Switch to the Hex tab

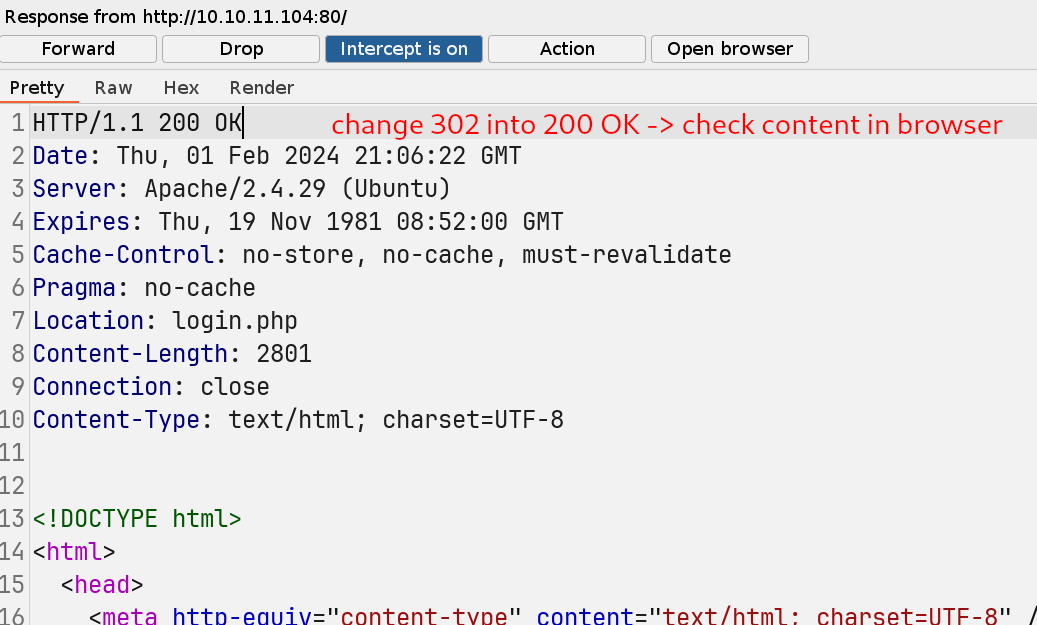click(x=181, y=87)
